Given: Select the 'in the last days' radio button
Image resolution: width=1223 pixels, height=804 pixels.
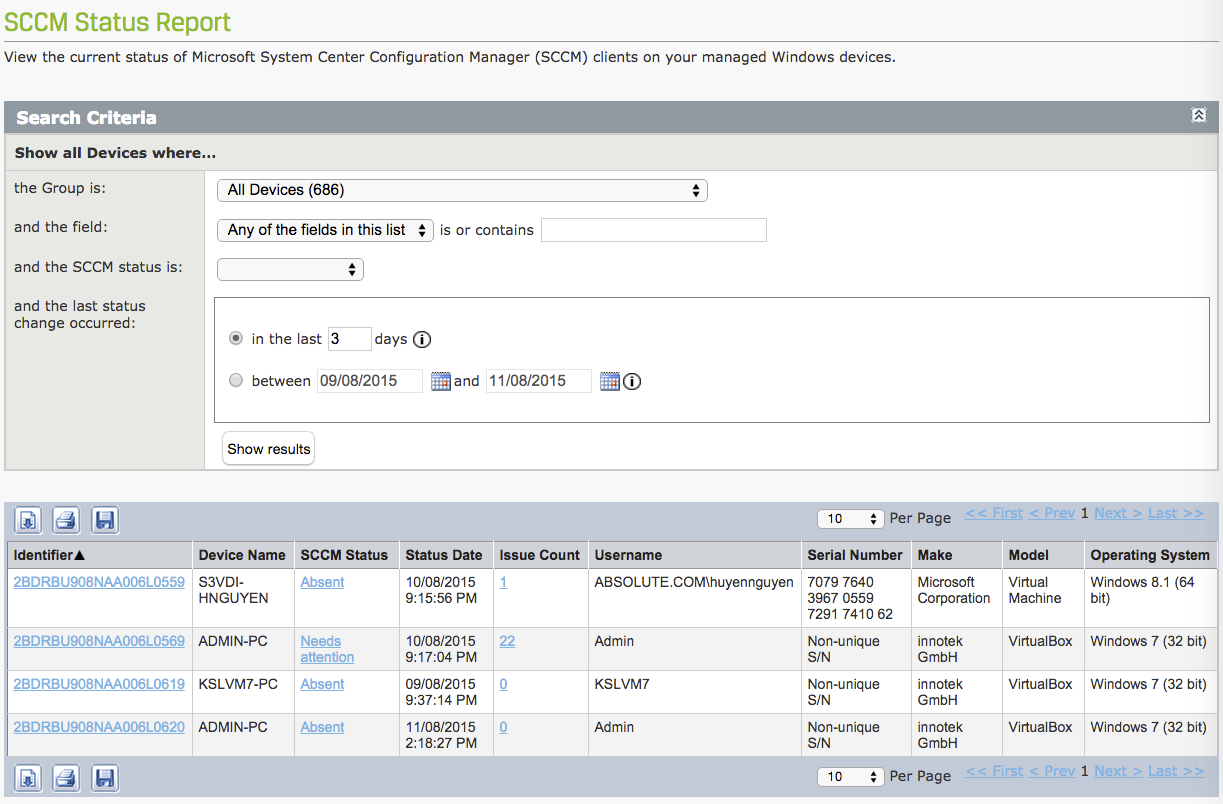Looking at the screenshot, I should tap(235, 338).
